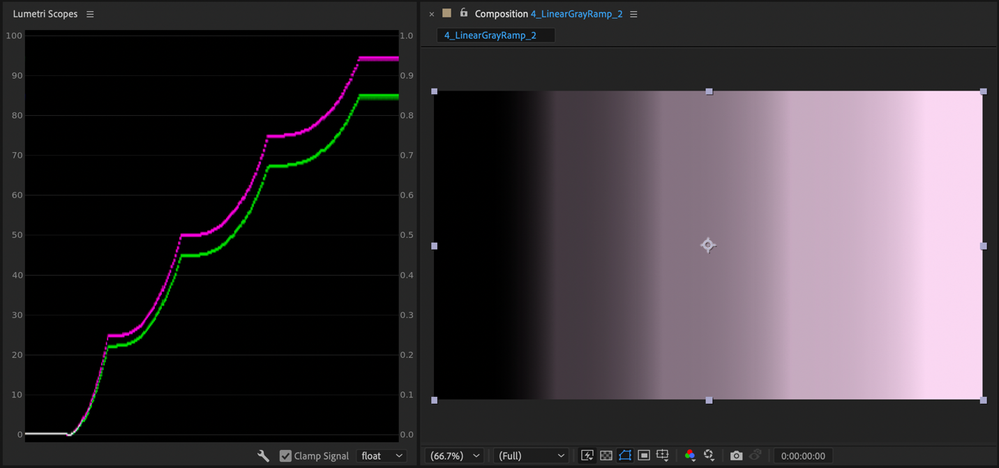Click the layer's top-left corner handle
This screenshot has width=999, height=468.
point(435,92)
